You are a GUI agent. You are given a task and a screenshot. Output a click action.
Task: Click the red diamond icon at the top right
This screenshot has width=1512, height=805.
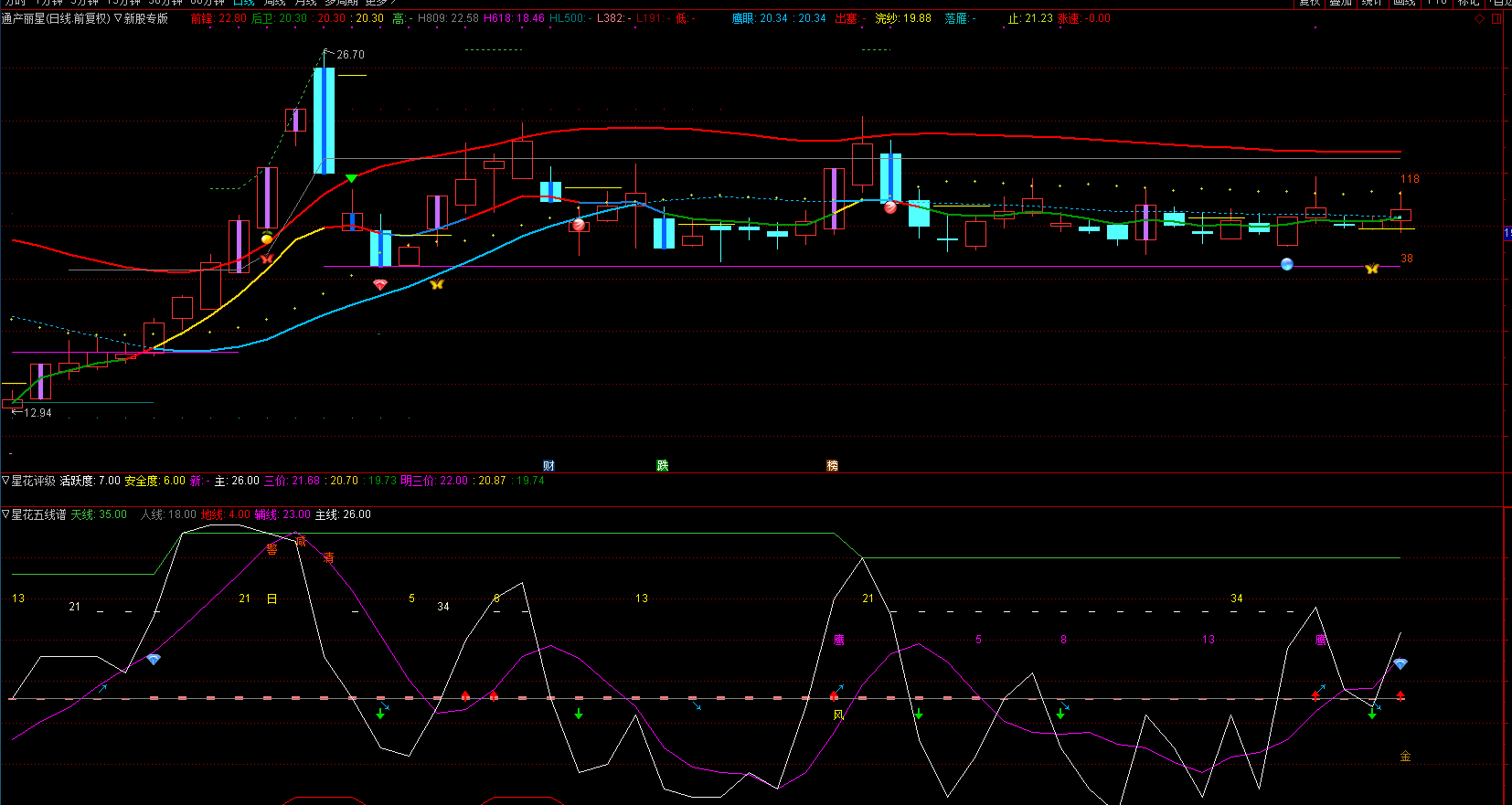coord(1480,18)
